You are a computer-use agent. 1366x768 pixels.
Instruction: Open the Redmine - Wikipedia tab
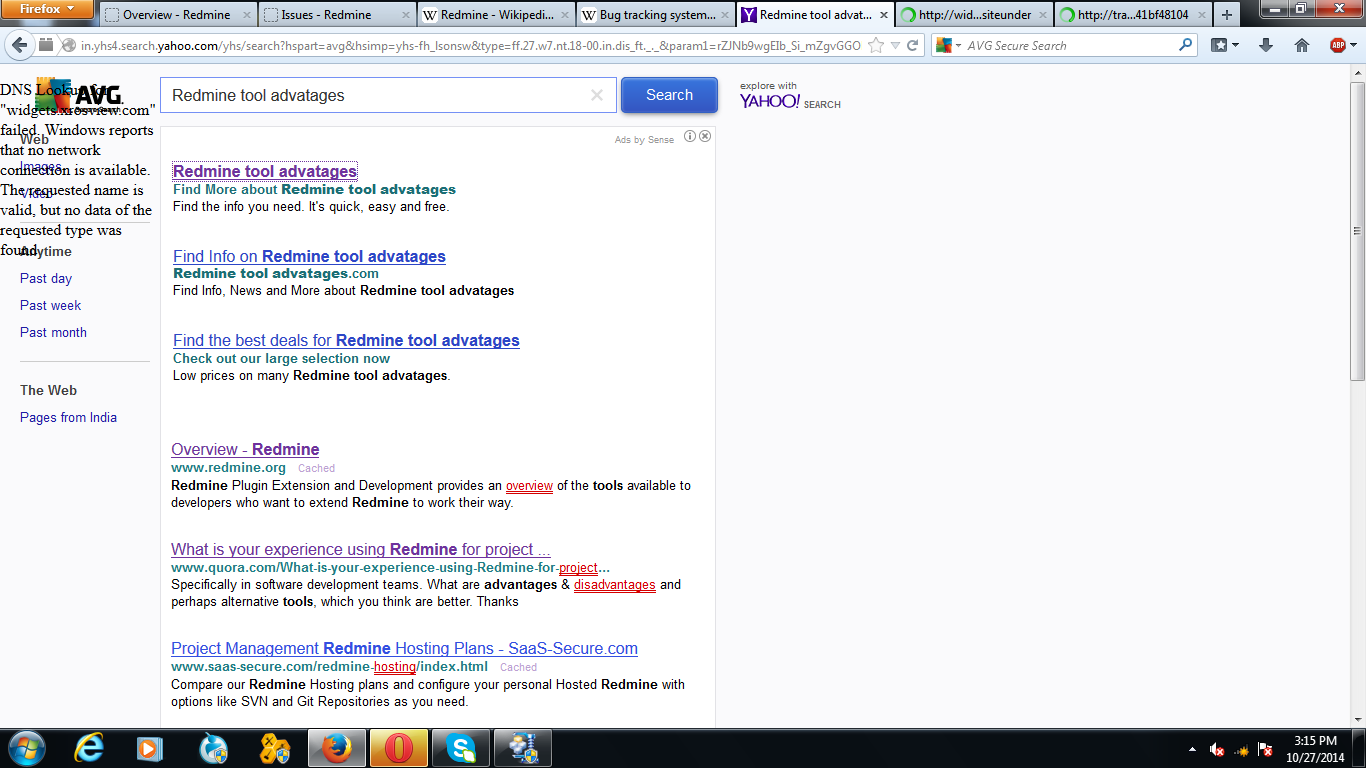[495, 15]
